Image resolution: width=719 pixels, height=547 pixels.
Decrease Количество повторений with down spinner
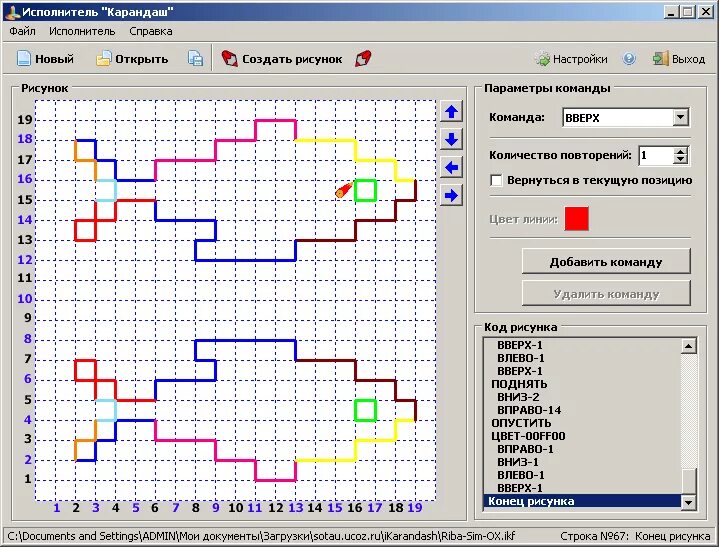[681, 160]
